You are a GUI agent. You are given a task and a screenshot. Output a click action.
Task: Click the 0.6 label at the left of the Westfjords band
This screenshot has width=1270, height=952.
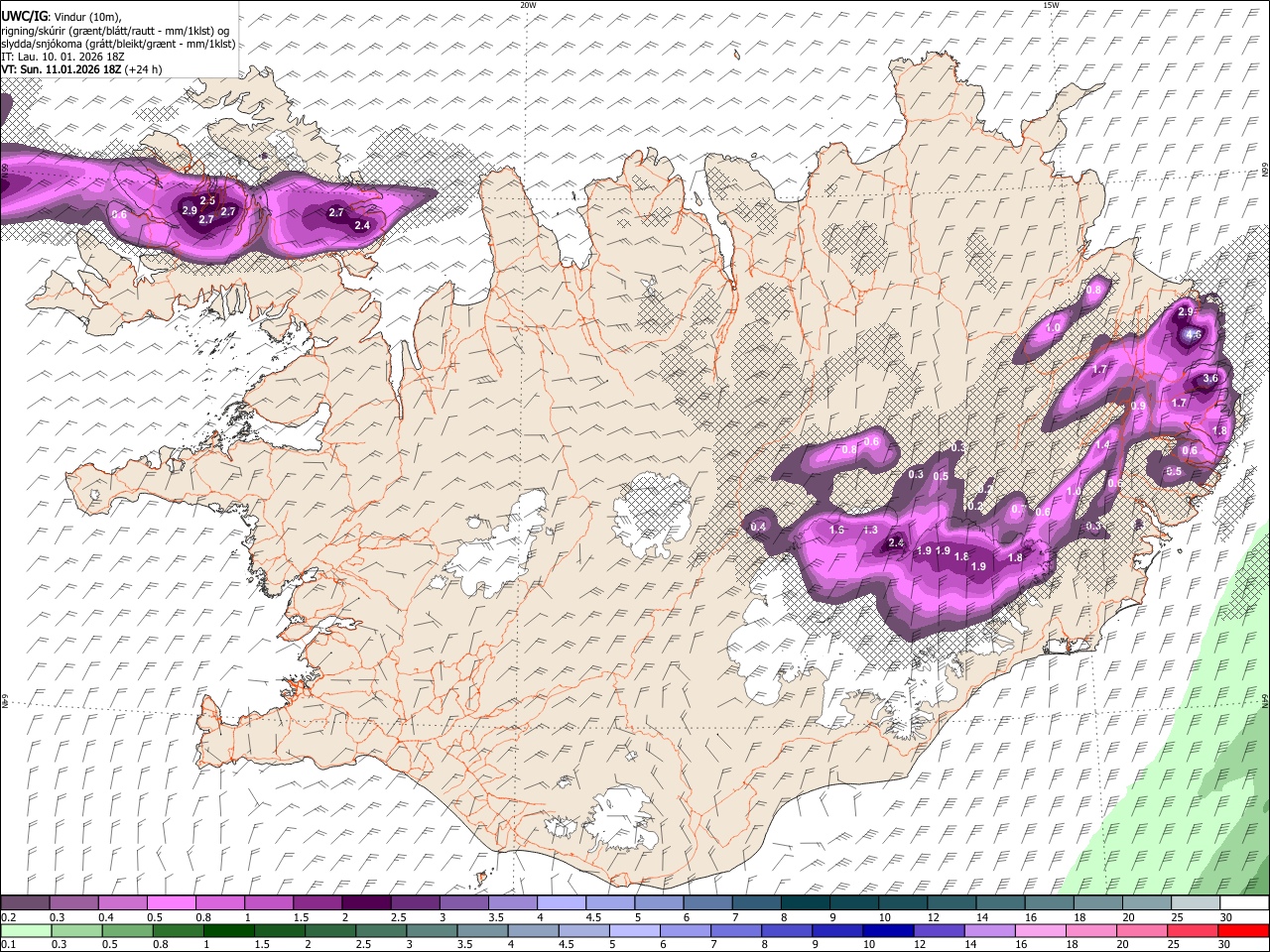119,214
